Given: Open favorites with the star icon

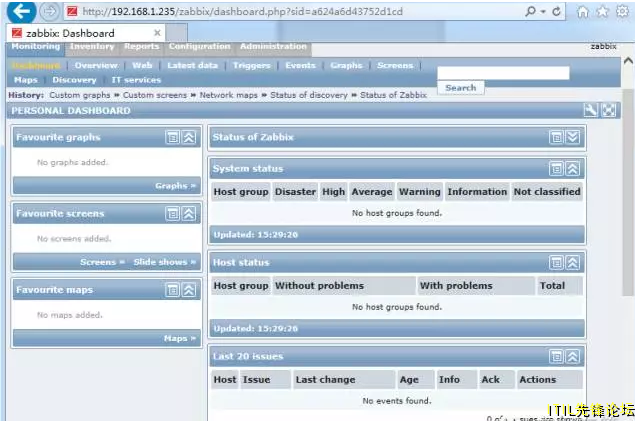Looking at the screenshot, I should point(603,12).
